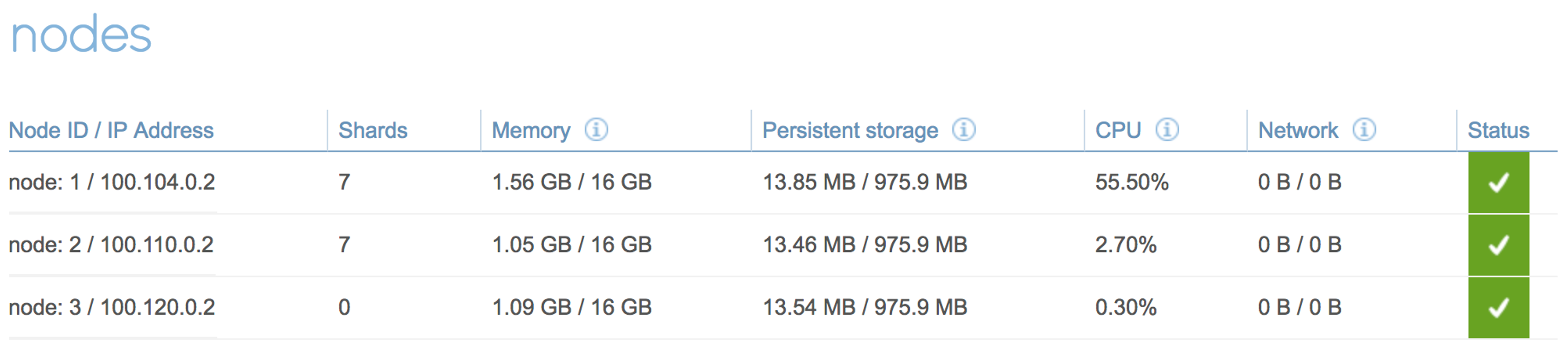Click the Network column header

1298,130
